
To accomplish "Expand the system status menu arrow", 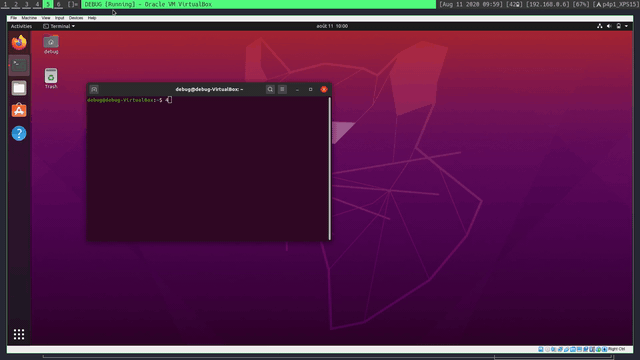I will [627, 26].
